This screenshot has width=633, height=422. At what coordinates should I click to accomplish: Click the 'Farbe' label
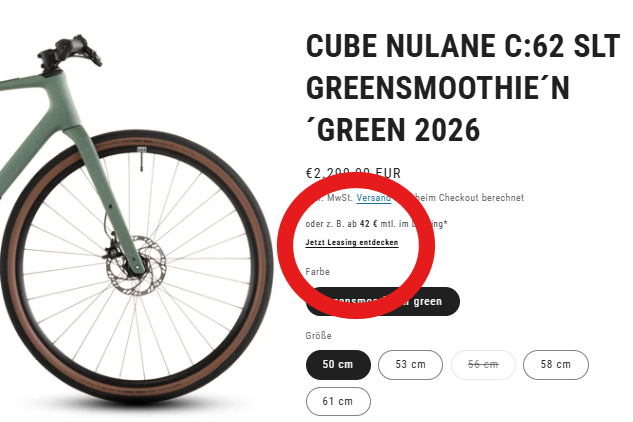click(x=317, y=272)
